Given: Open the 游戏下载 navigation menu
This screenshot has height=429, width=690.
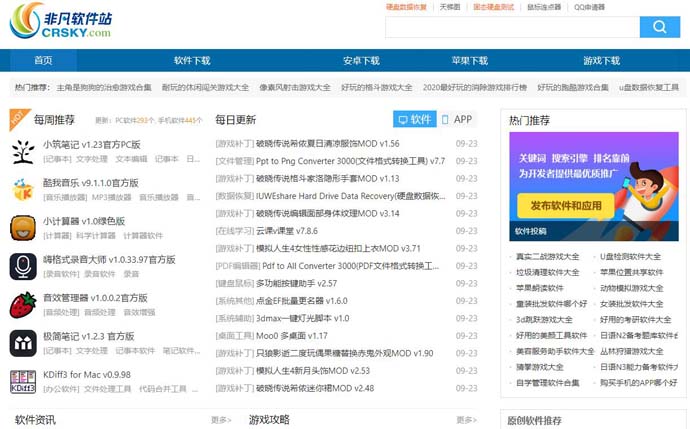Looking at the screenshot, I should tap(602, 60).
